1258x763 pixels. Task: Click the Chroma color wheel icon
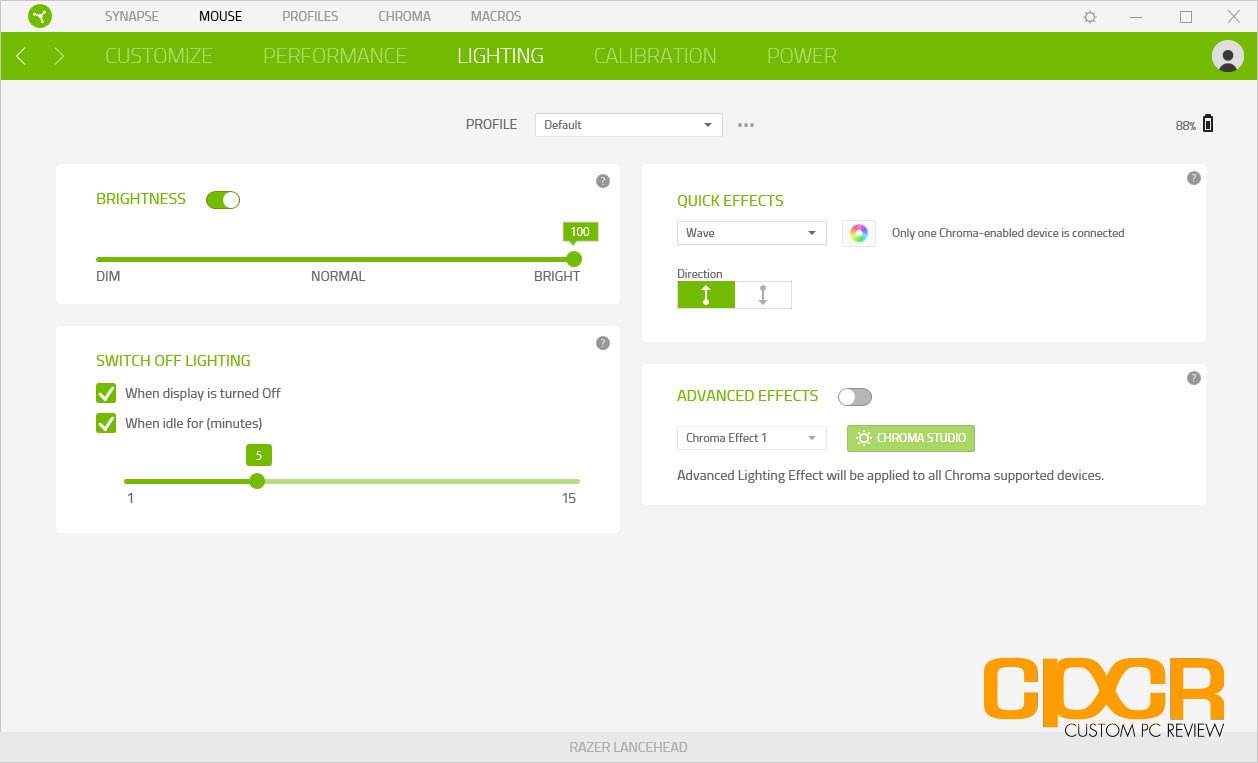click(858, 233)
